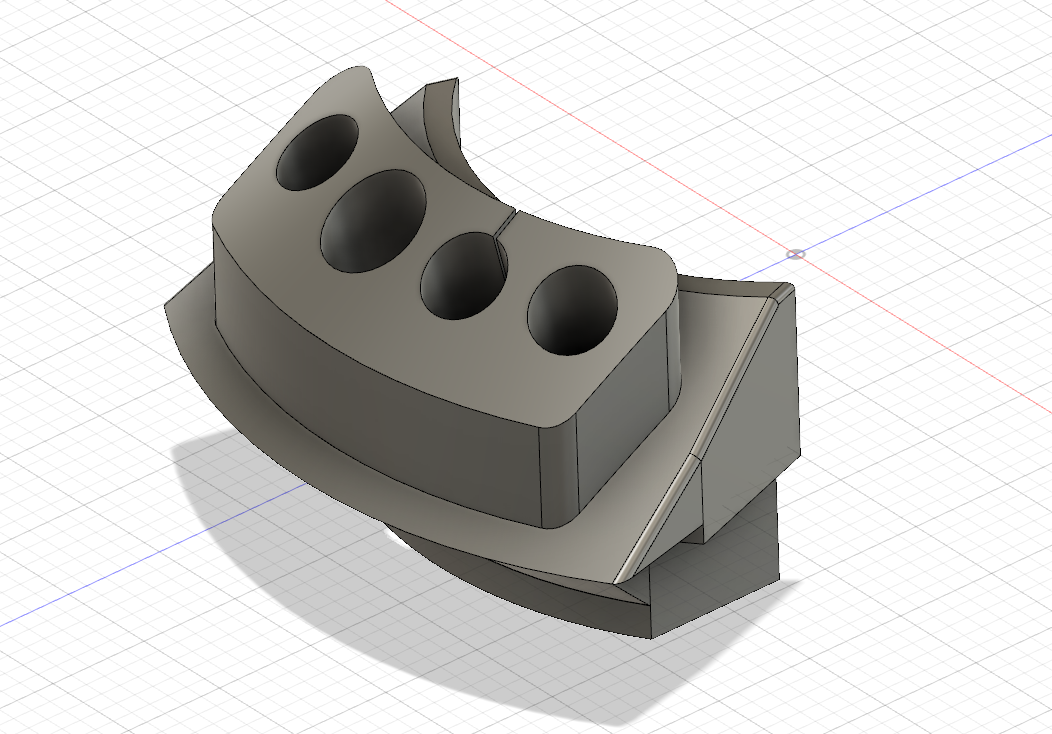Viewport: 1052px width, 734px height.
Task: Select the origin point marker circle
Action: [796, 254]
